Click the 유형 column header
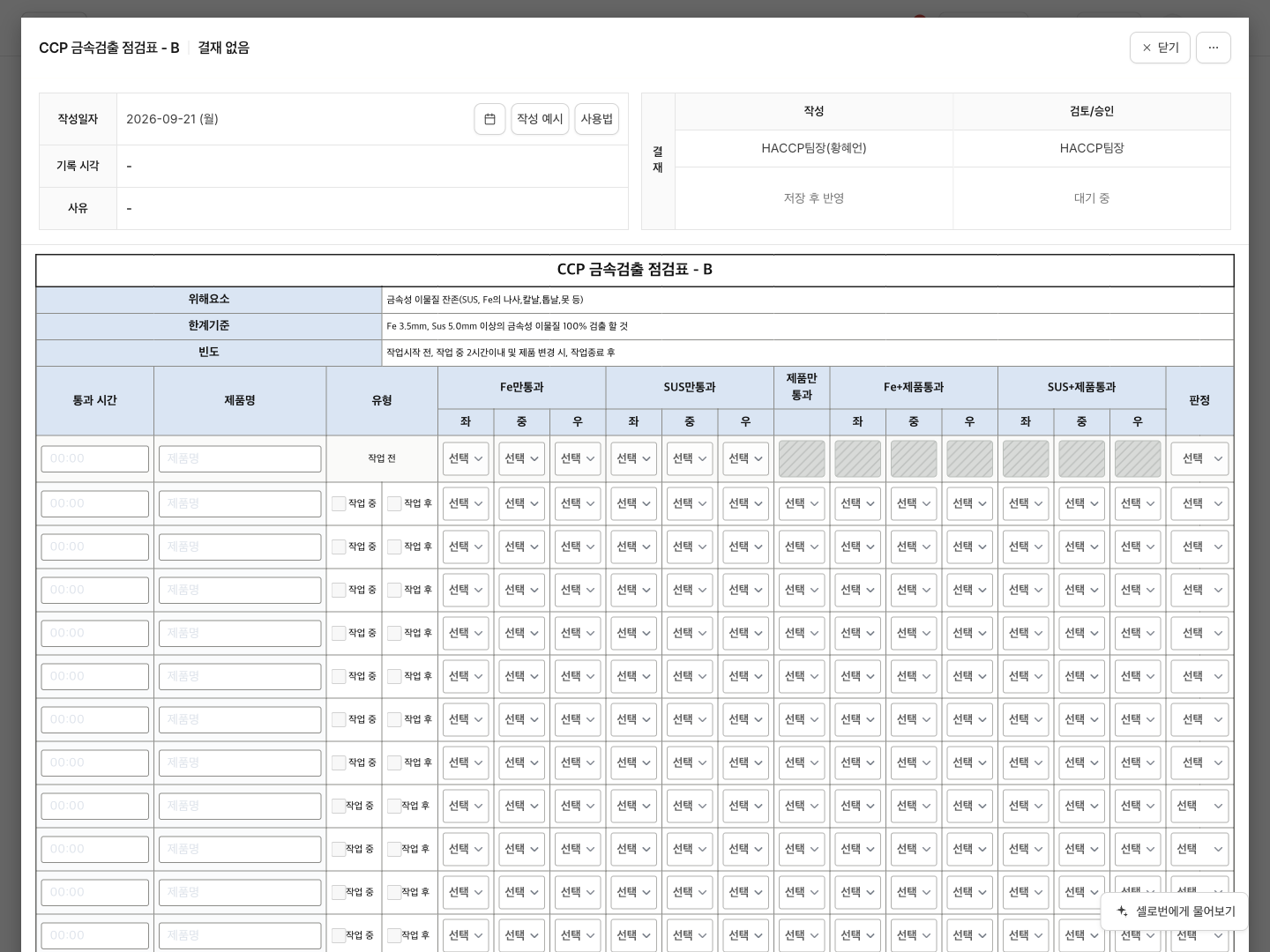Screen dimensions: 1270x952 pos(382,400)
